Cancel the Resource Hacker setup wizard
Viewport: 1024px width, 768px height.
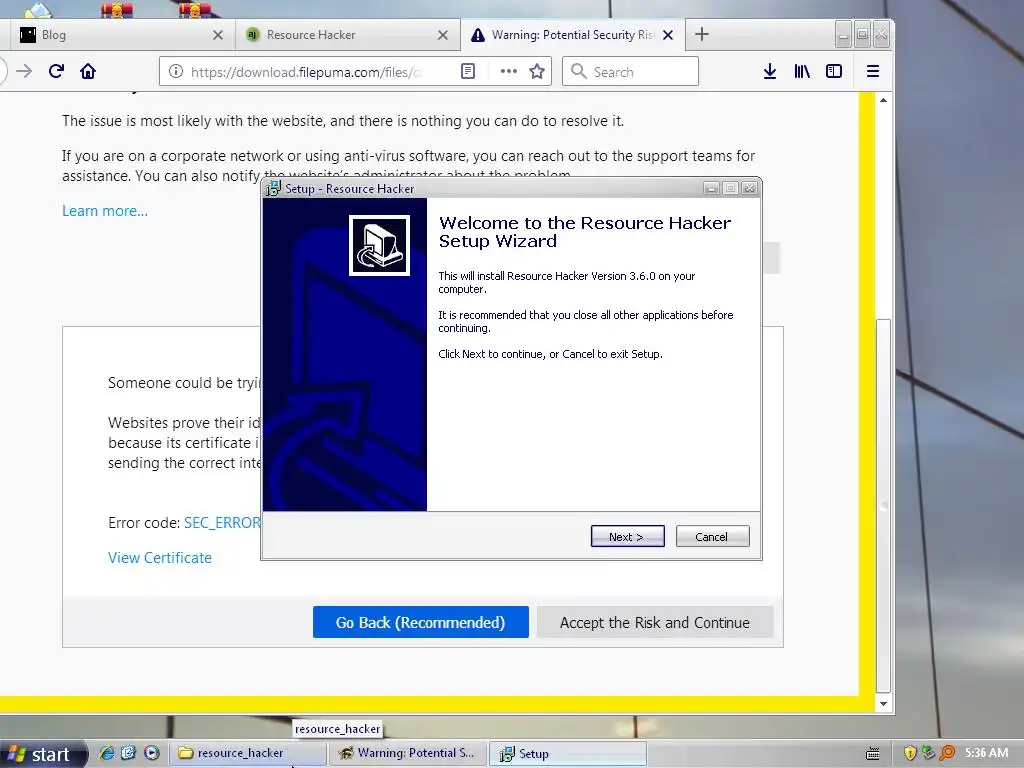[712, 536]
